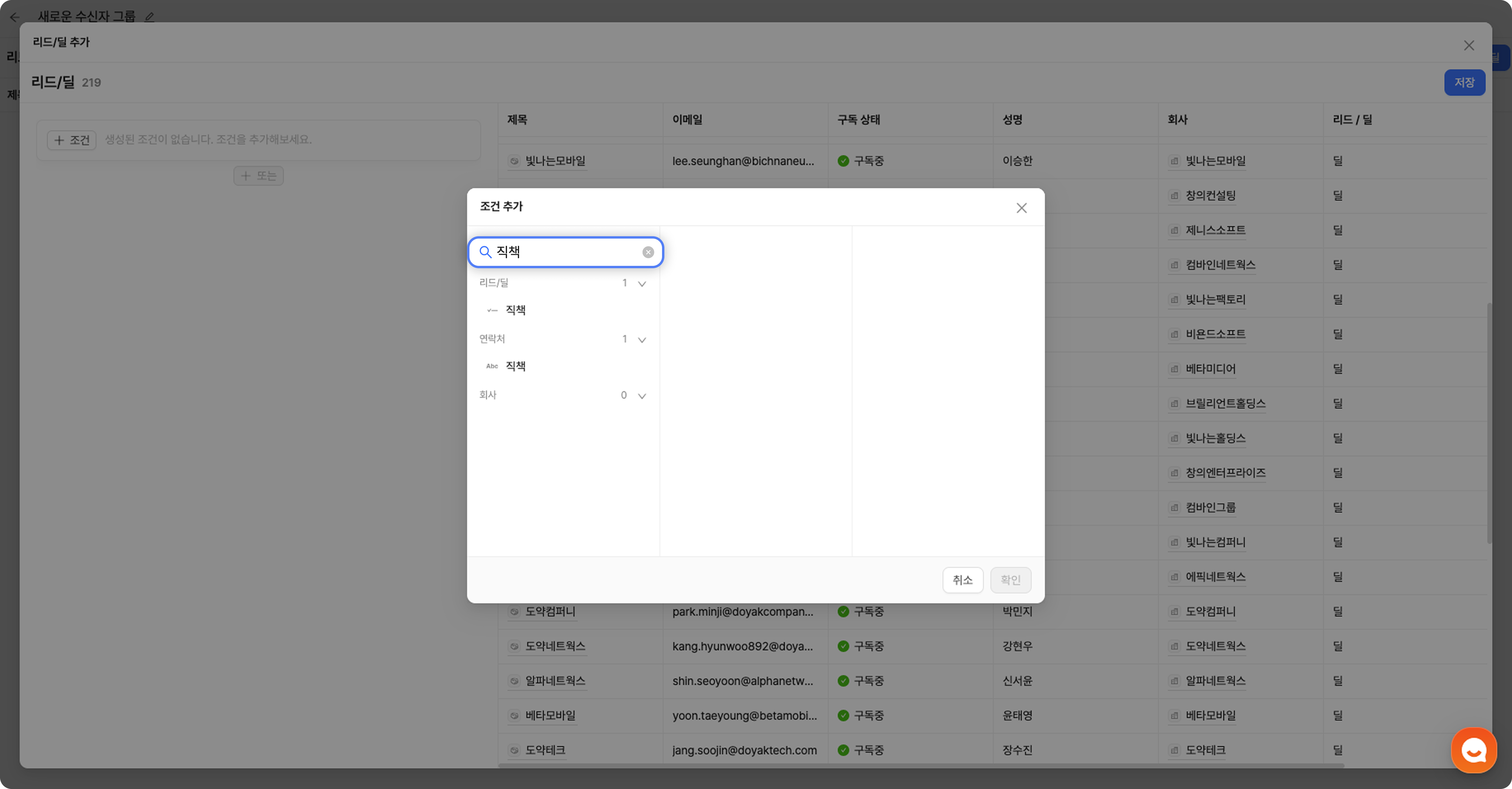Select 직책 field under 연락처
The height and width of the screenshot is (789, 1512).
point(515,366)
